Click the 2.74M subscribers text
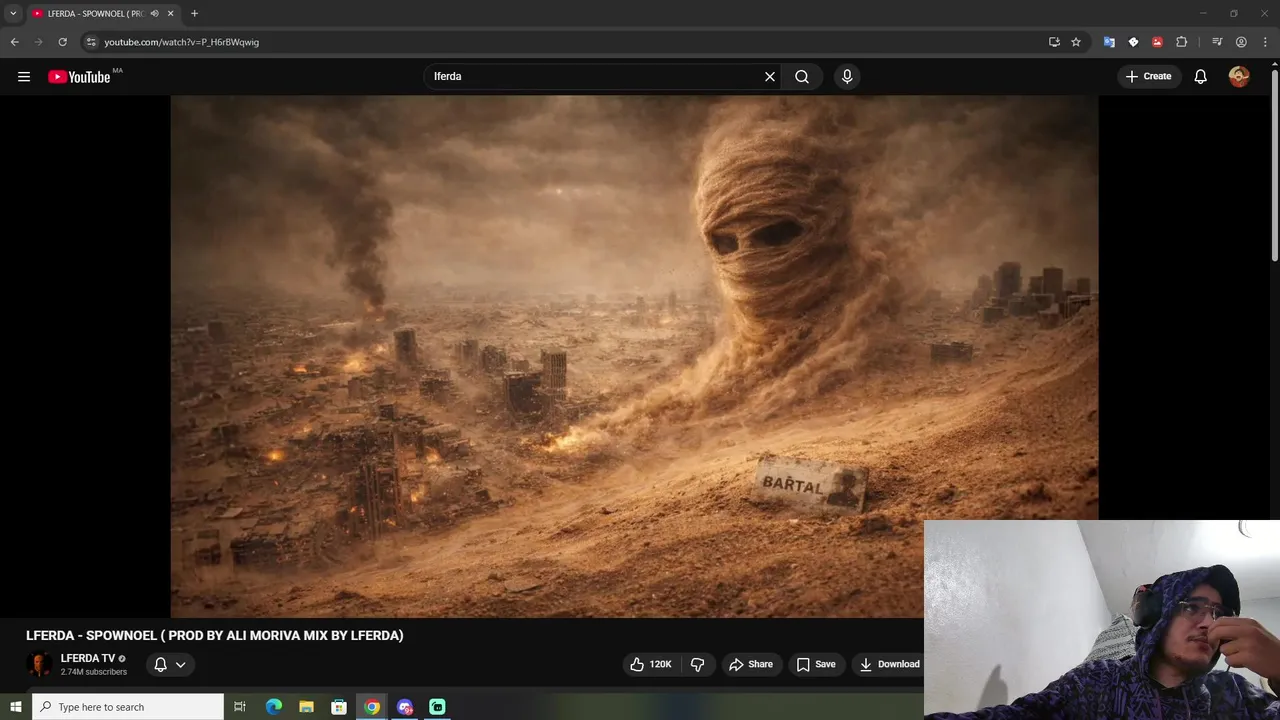 click(94, 672)
